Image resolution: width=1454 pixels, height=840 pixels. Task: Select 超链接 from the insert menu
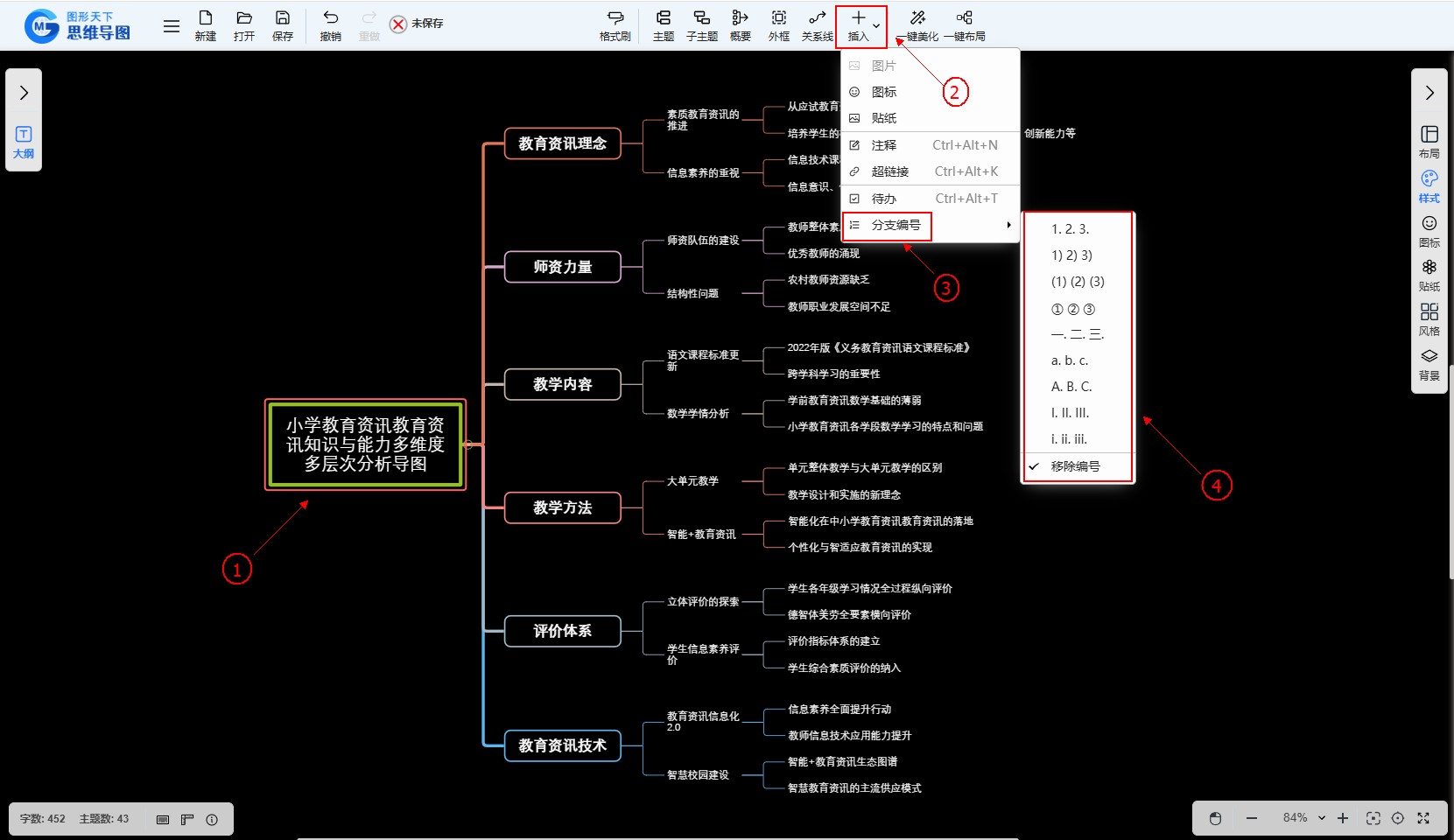[890, 171]
